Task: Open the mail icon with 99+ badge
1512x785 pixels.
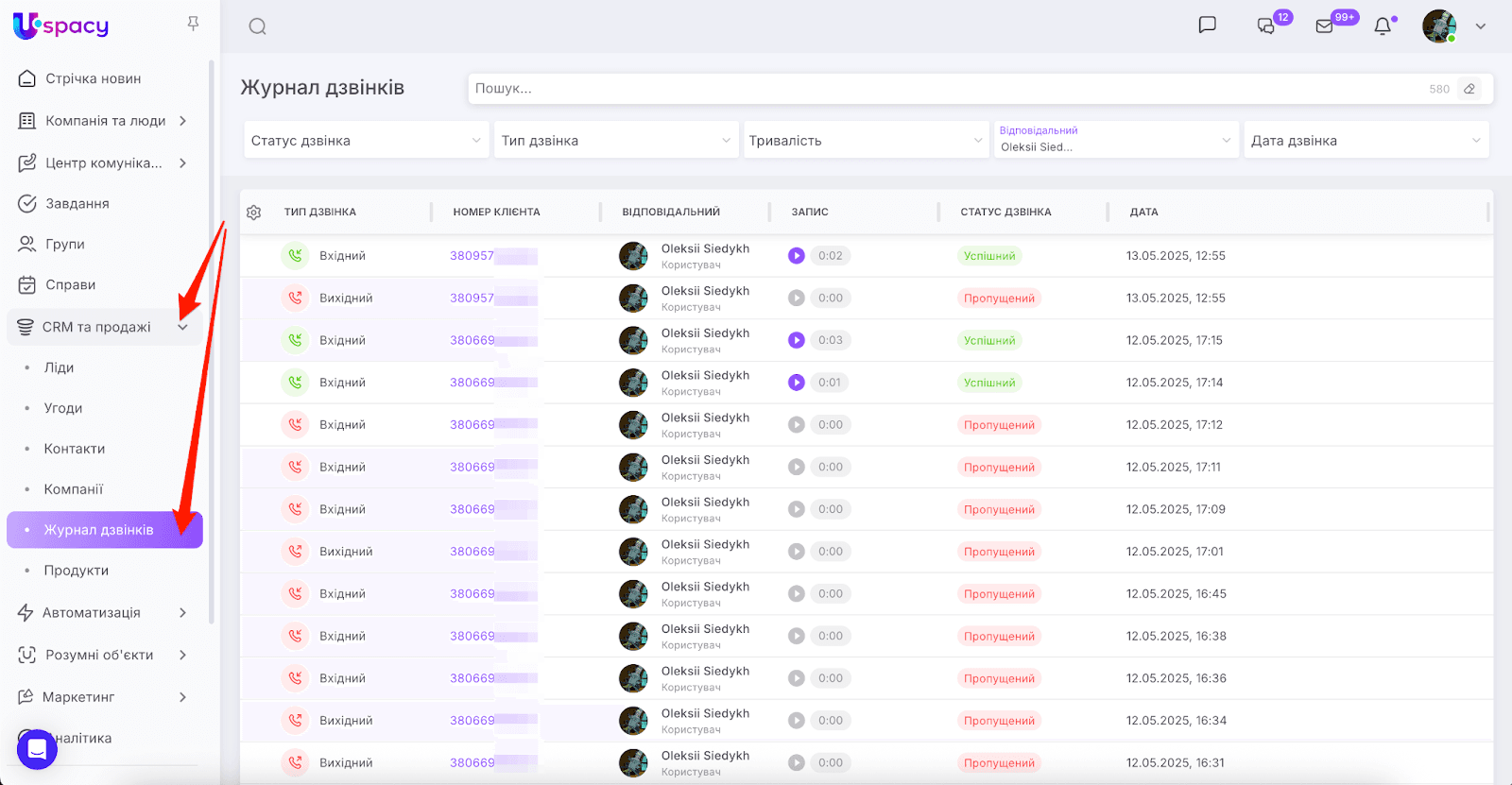Action: [1325, 26]
